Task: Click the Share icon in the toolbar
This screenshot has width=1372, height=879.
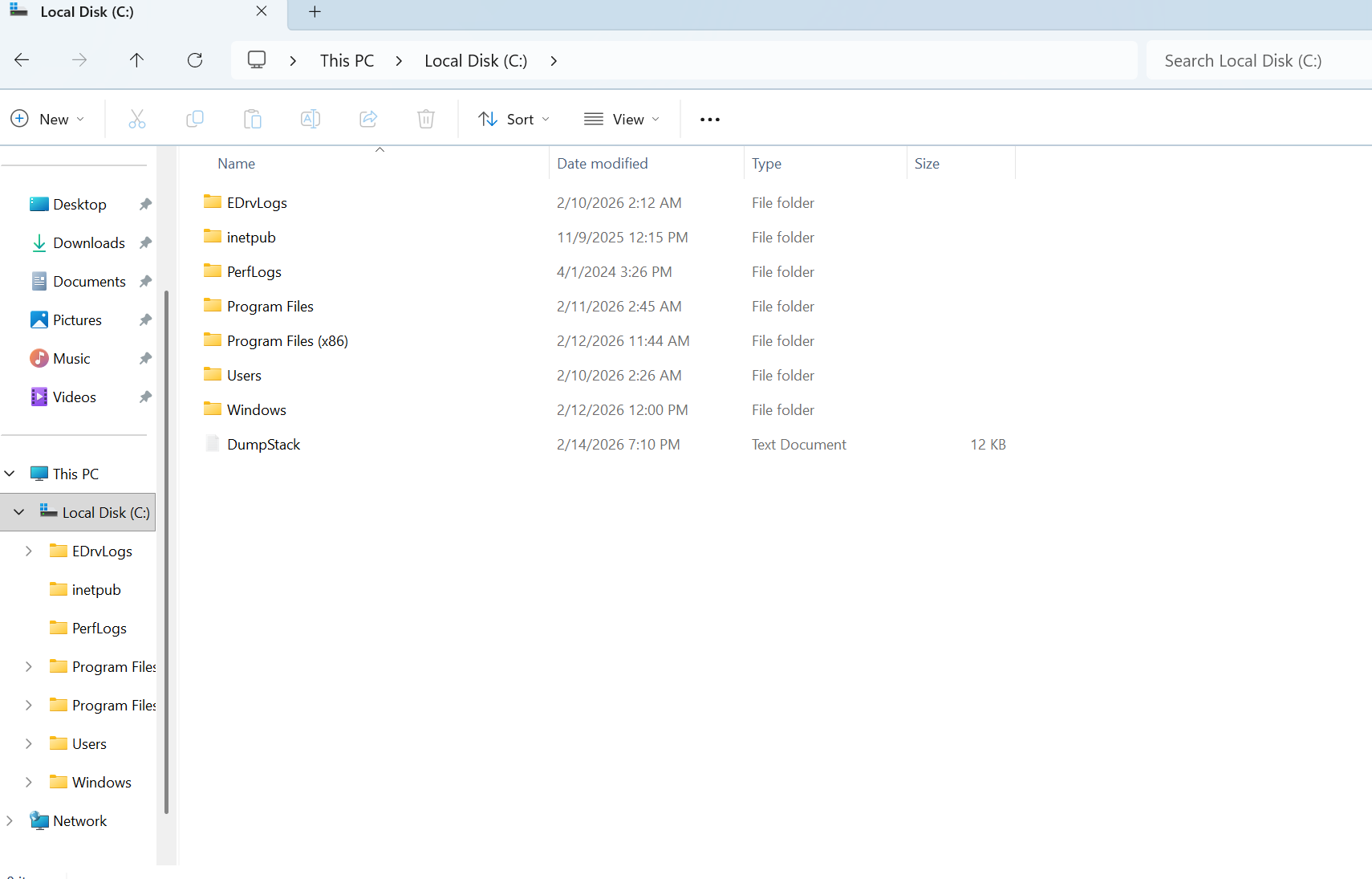Action: [368, 118]
